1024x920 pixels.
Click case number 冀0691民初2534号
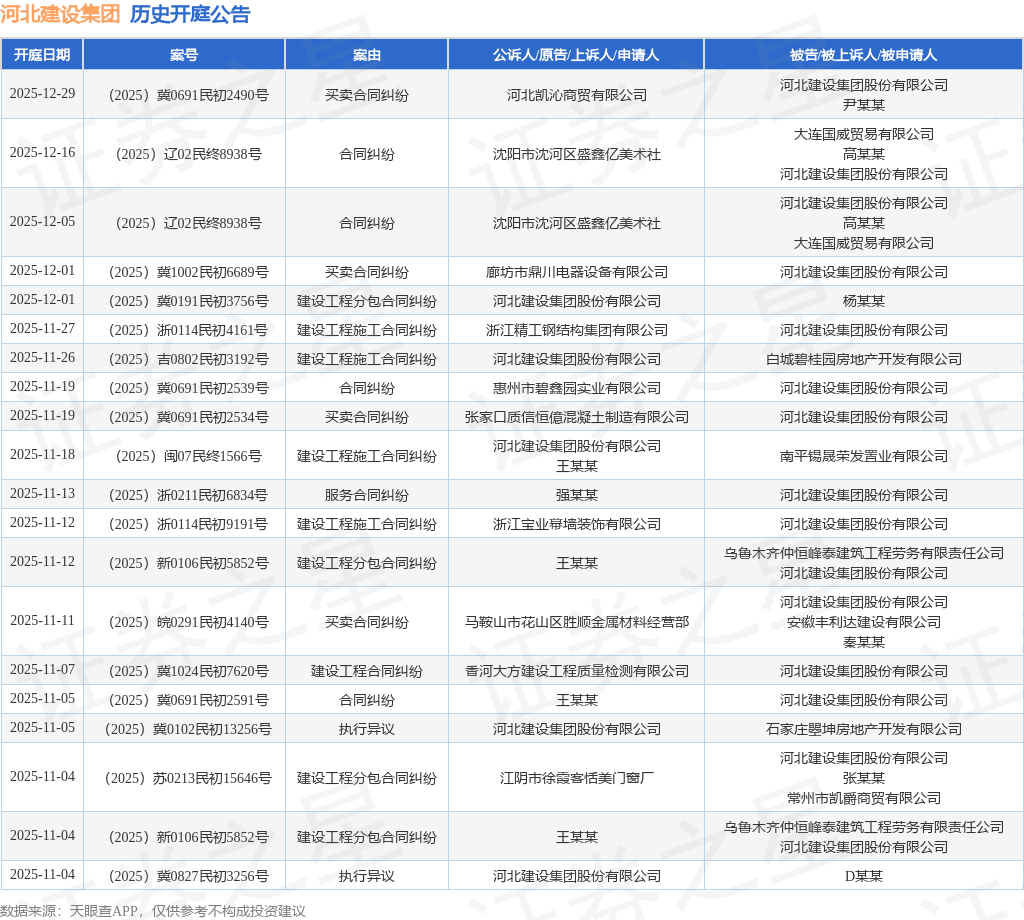pos(189,417)
